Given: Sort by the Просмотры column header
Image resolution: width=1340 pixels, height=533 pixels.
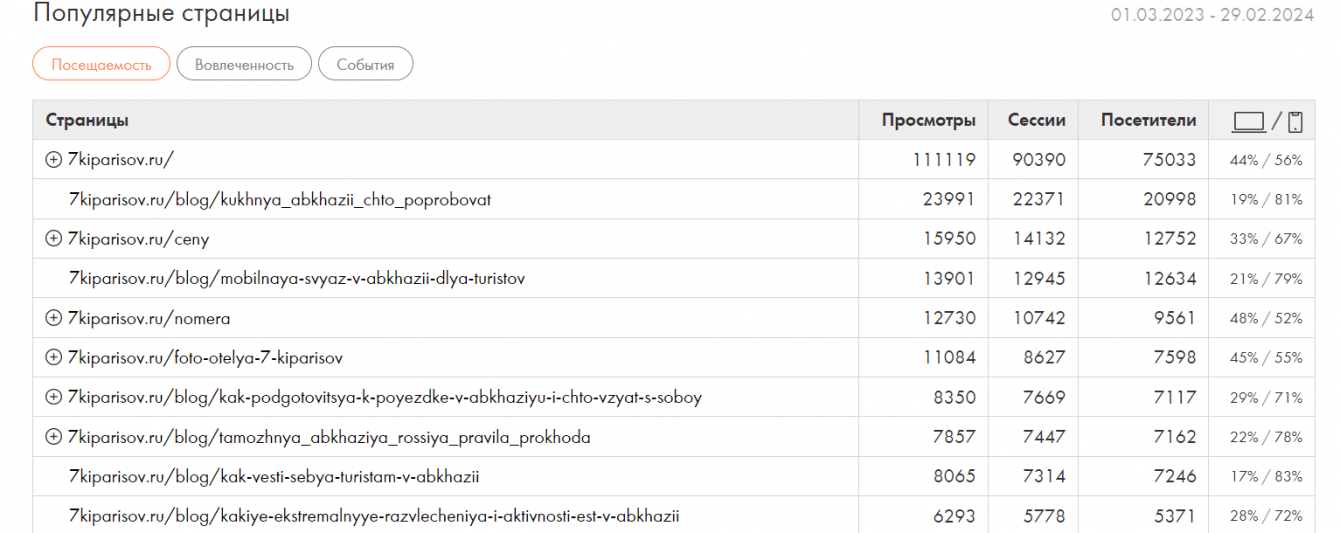Looking at the screenshot, I should [928, 121].
